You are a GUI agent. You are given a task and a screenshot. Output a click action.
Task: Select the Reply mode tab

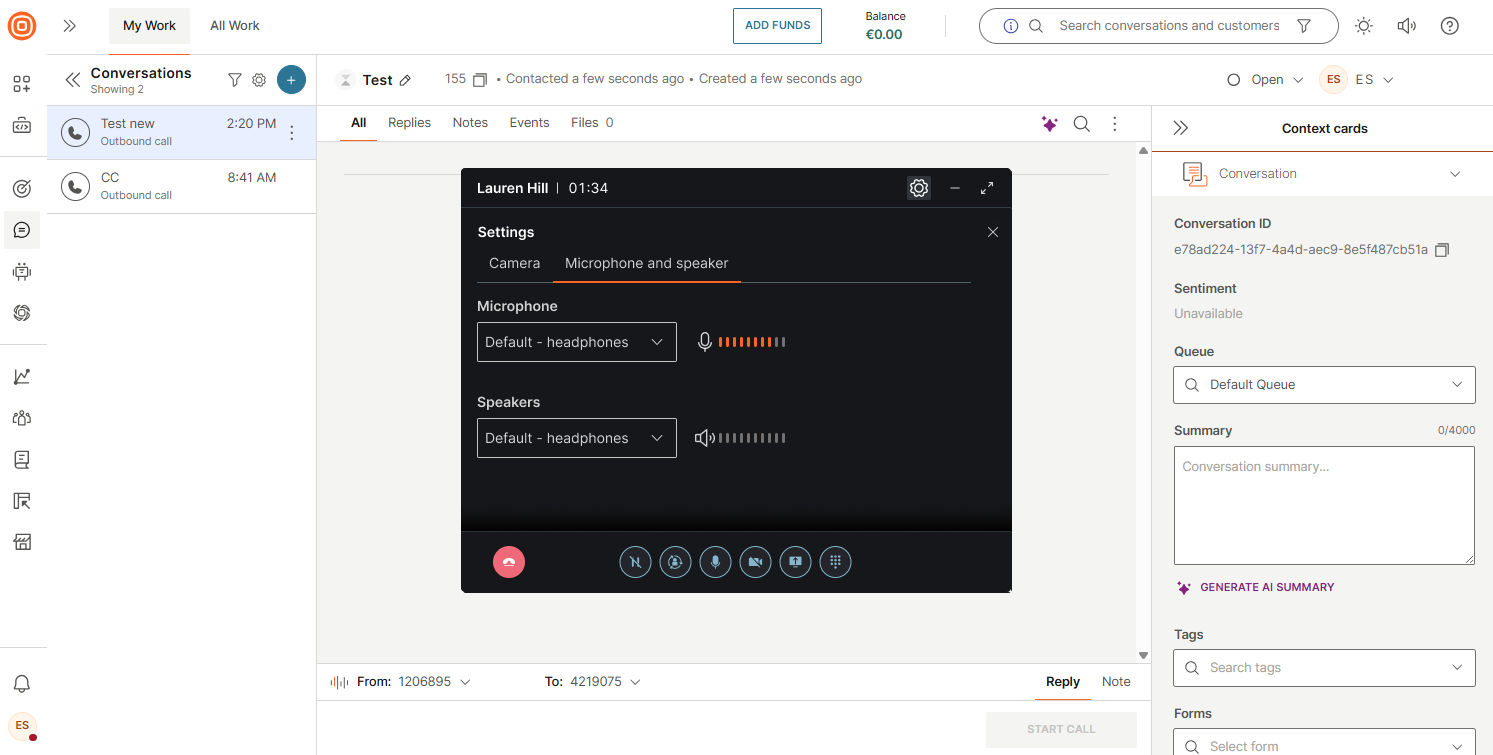tap(1062, 682)
